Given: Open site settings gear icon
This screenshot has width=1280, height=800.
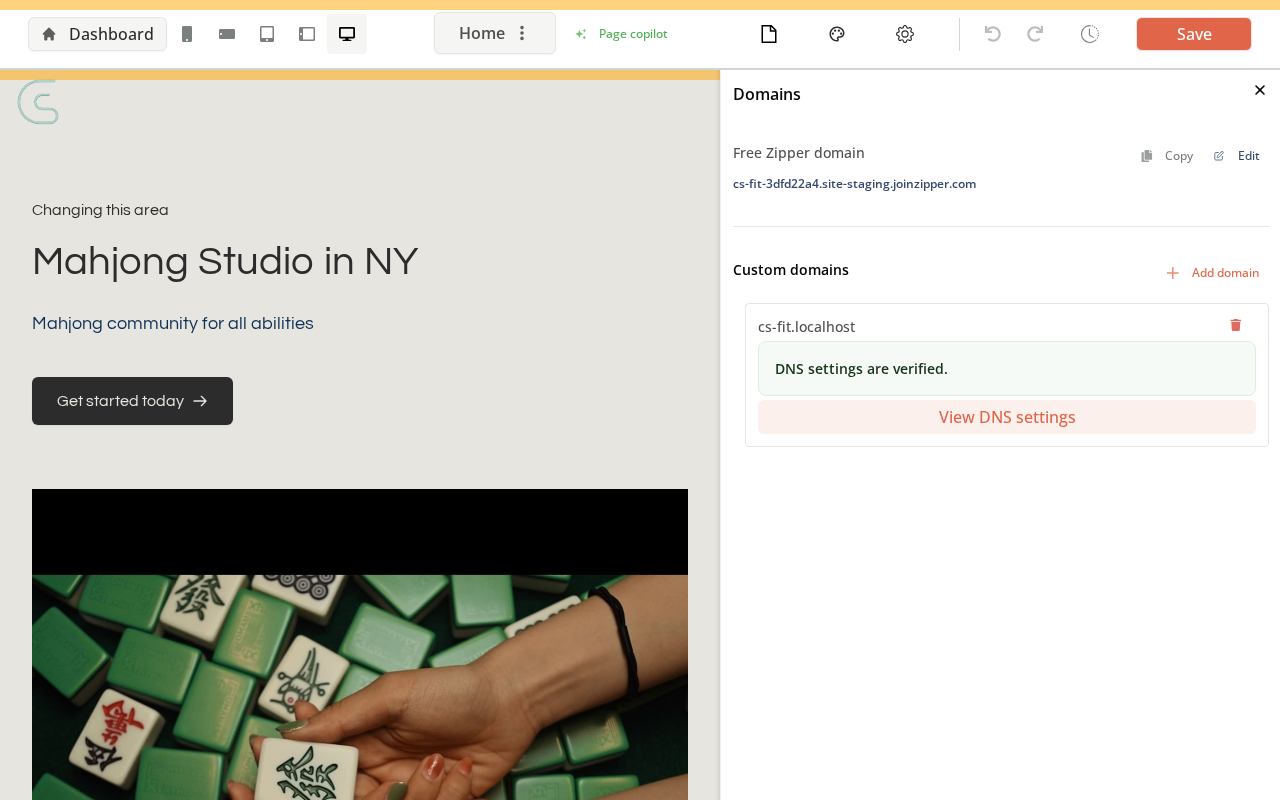Looking at the screenshot, I should click(x=905, y=34).
